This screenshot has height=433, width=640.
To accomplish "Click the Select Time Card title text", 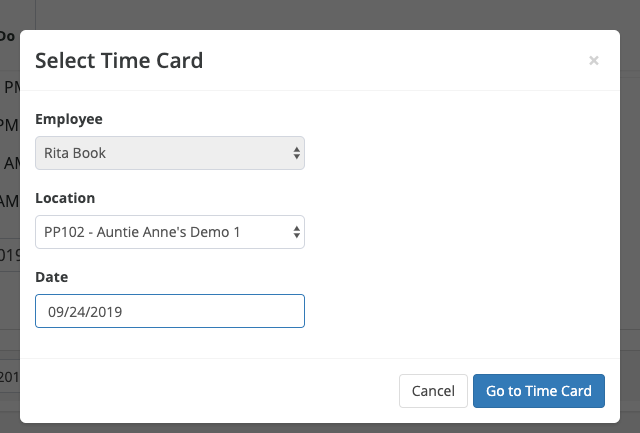I will pyautogui.click(x=119, y=61).
